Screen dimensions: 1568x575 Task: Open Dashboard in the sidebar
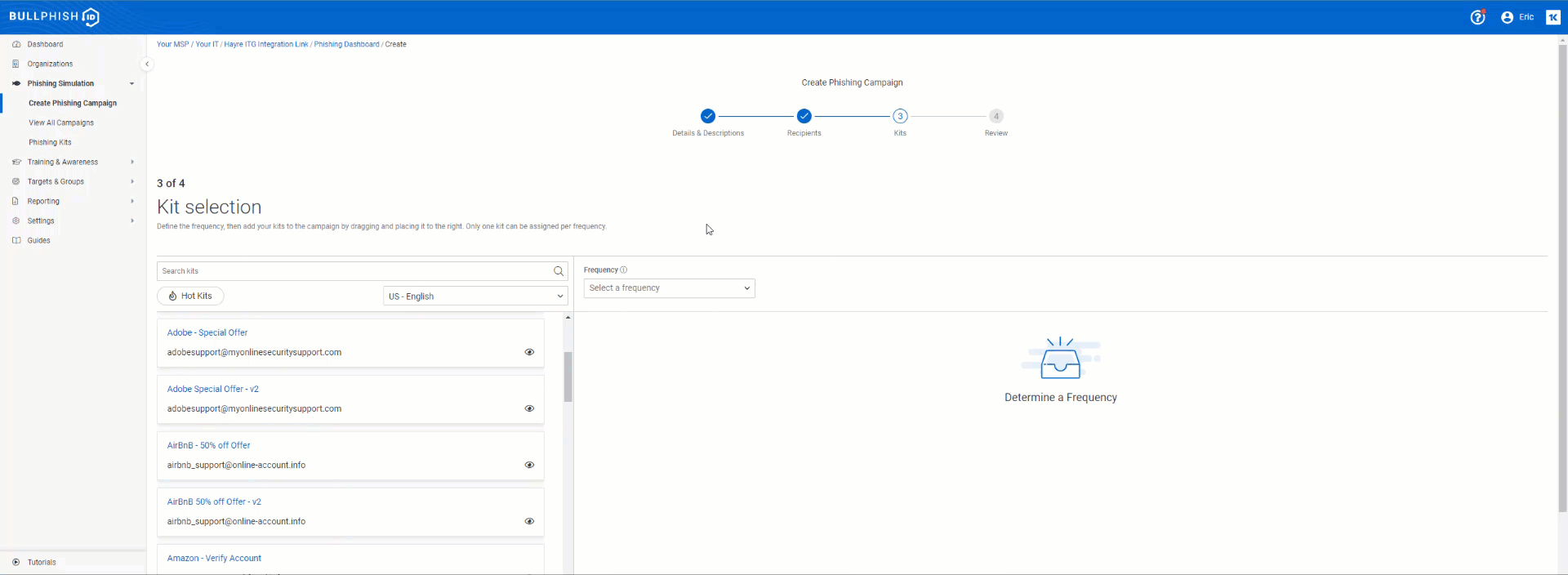pyautogui.click(x=45, y=44)
